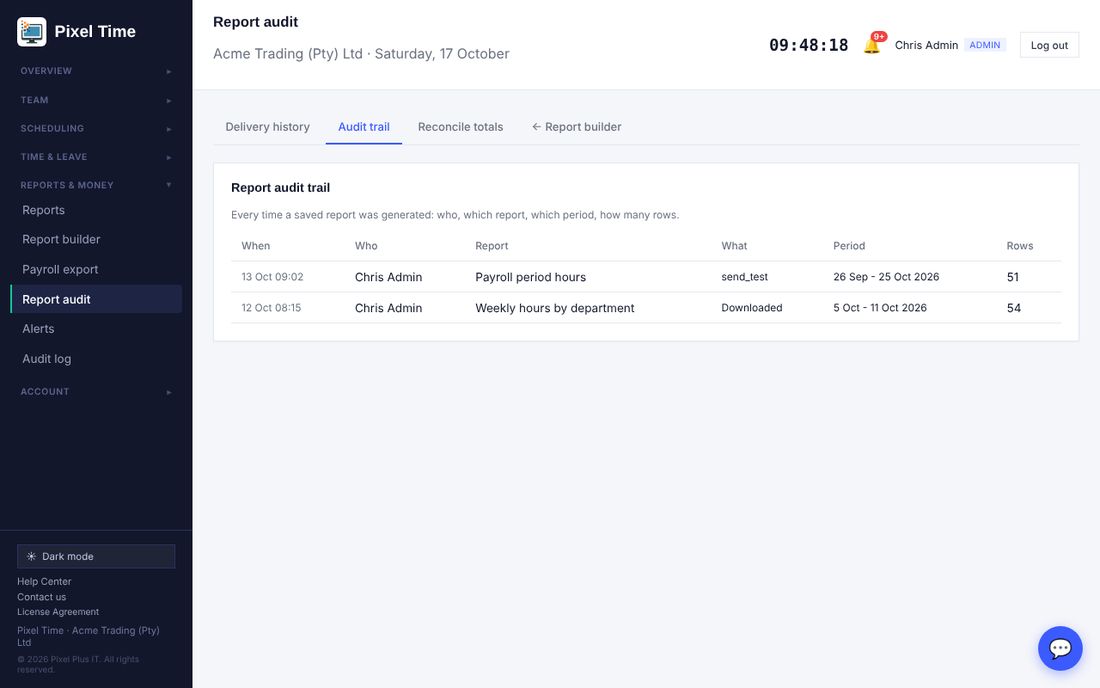Open the chat support bubble

[1060, 648]
